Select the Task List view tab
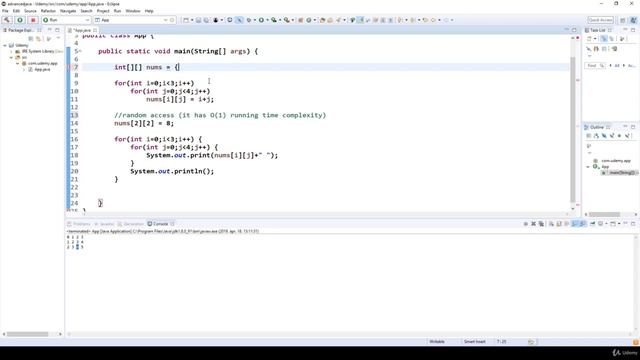Image resolution: width=640 pixels, height=360 pixels. click(x=597, y=30)
